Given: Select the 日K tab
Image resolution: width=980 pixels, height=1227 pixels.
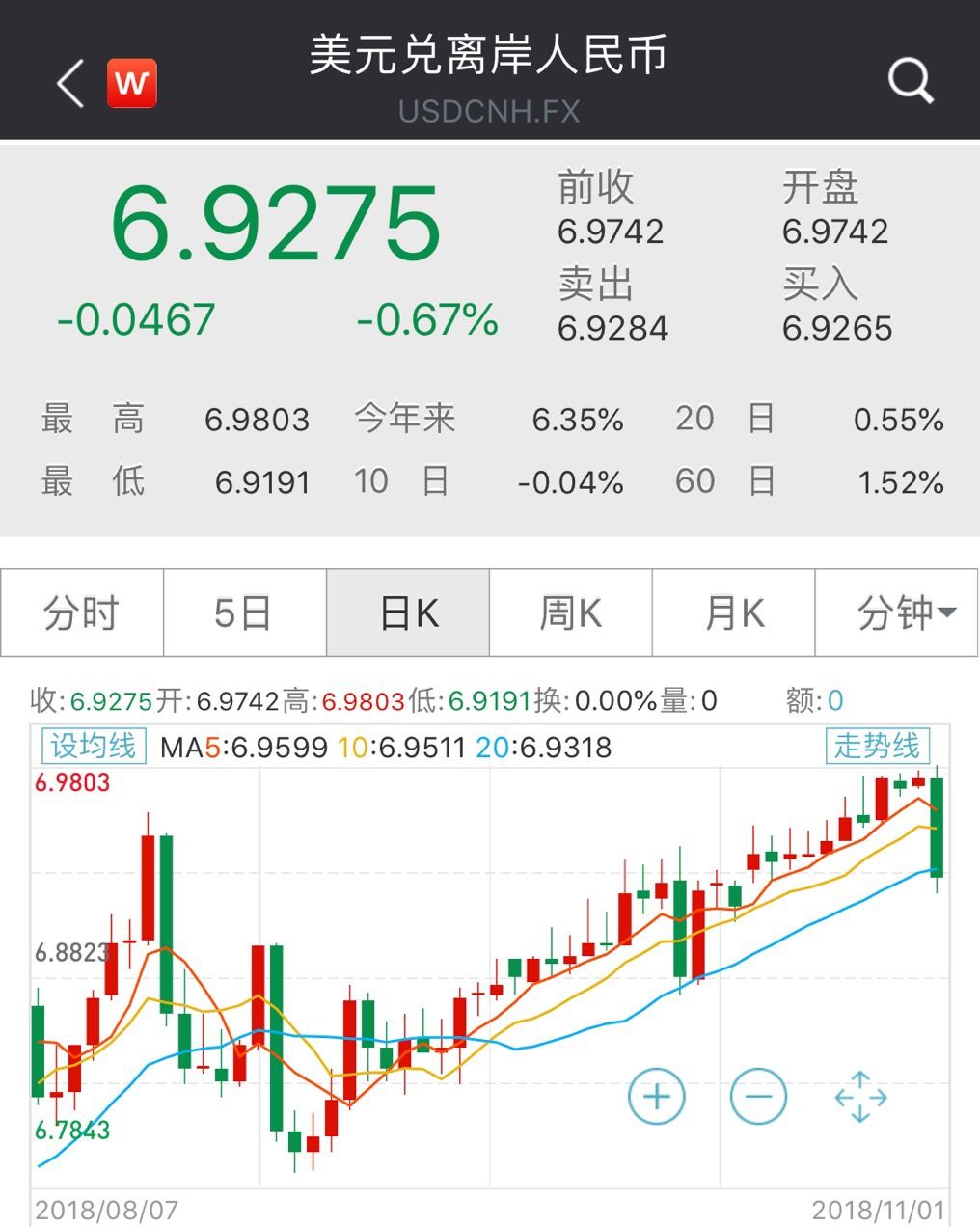Looking at the screenshot, I should pyautogui.click(x=408, y=613).
